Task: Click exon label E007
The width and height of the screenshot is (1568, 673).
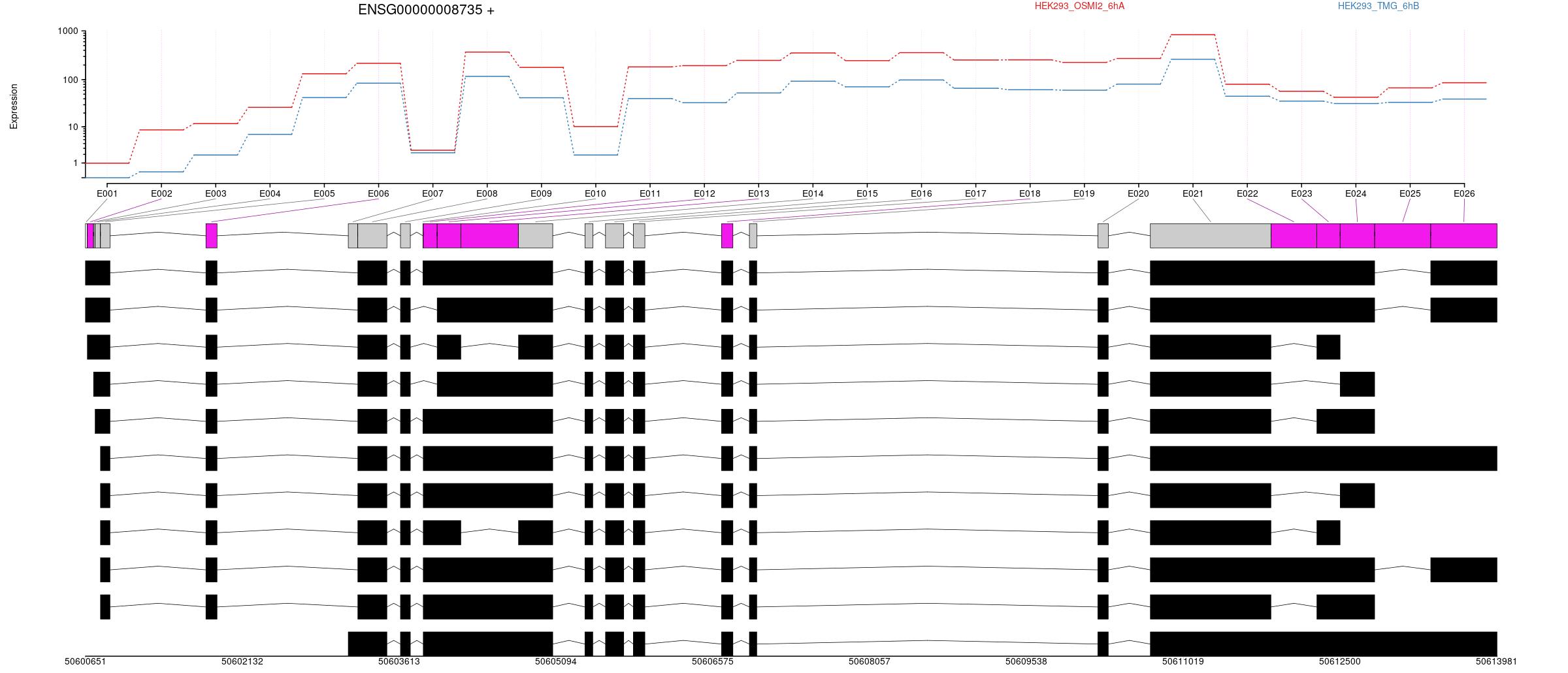Action: tap(433, 193)
